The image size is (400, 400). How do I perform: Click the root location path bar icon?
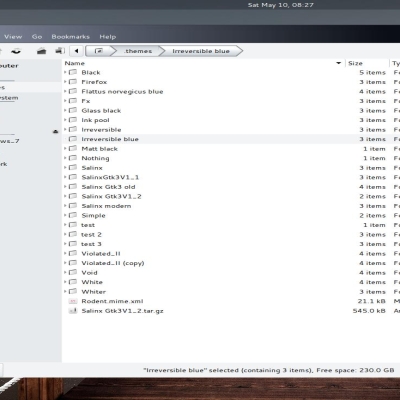click(99, 51)
